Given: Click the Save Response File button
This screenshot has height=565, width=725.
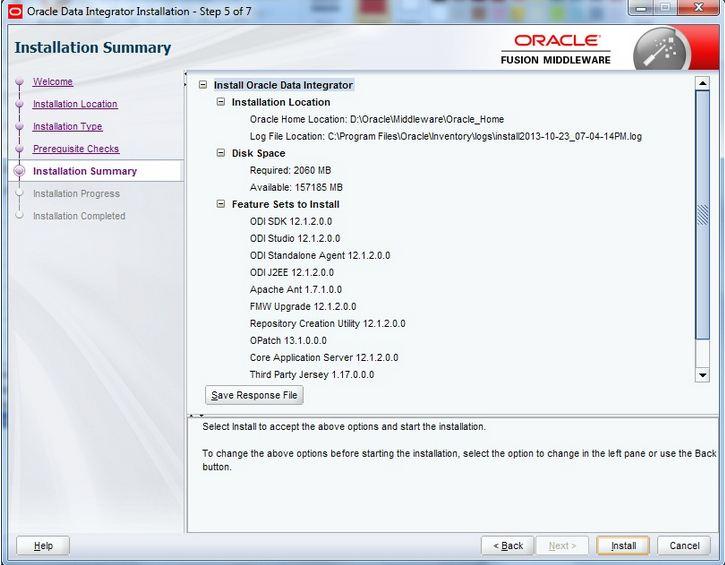Looking at the screenshot, I should pyautogui.click(x=254, y=395).
